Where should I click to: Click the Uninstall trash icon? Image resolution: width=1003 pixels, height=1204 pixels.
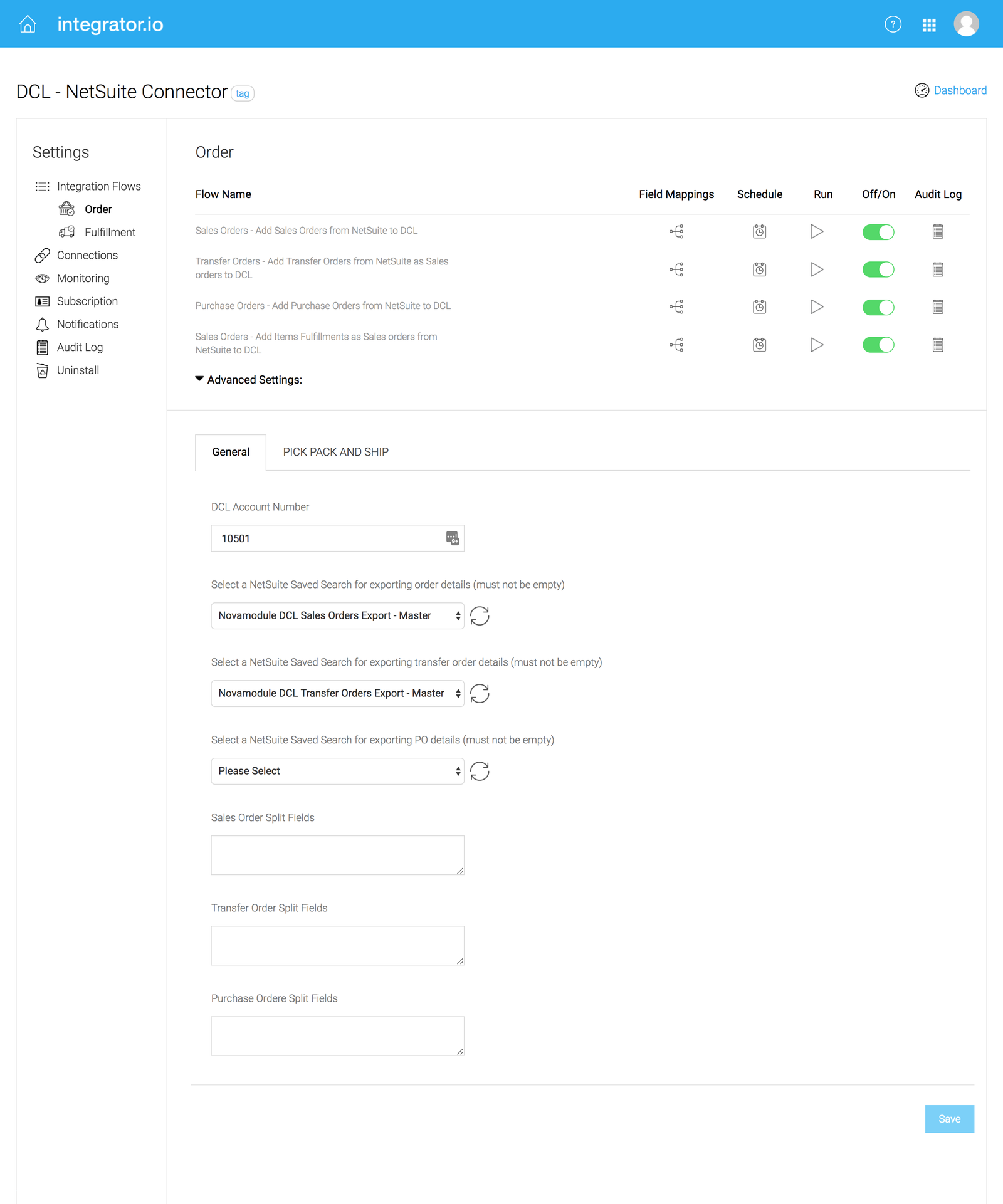point(42,370)
